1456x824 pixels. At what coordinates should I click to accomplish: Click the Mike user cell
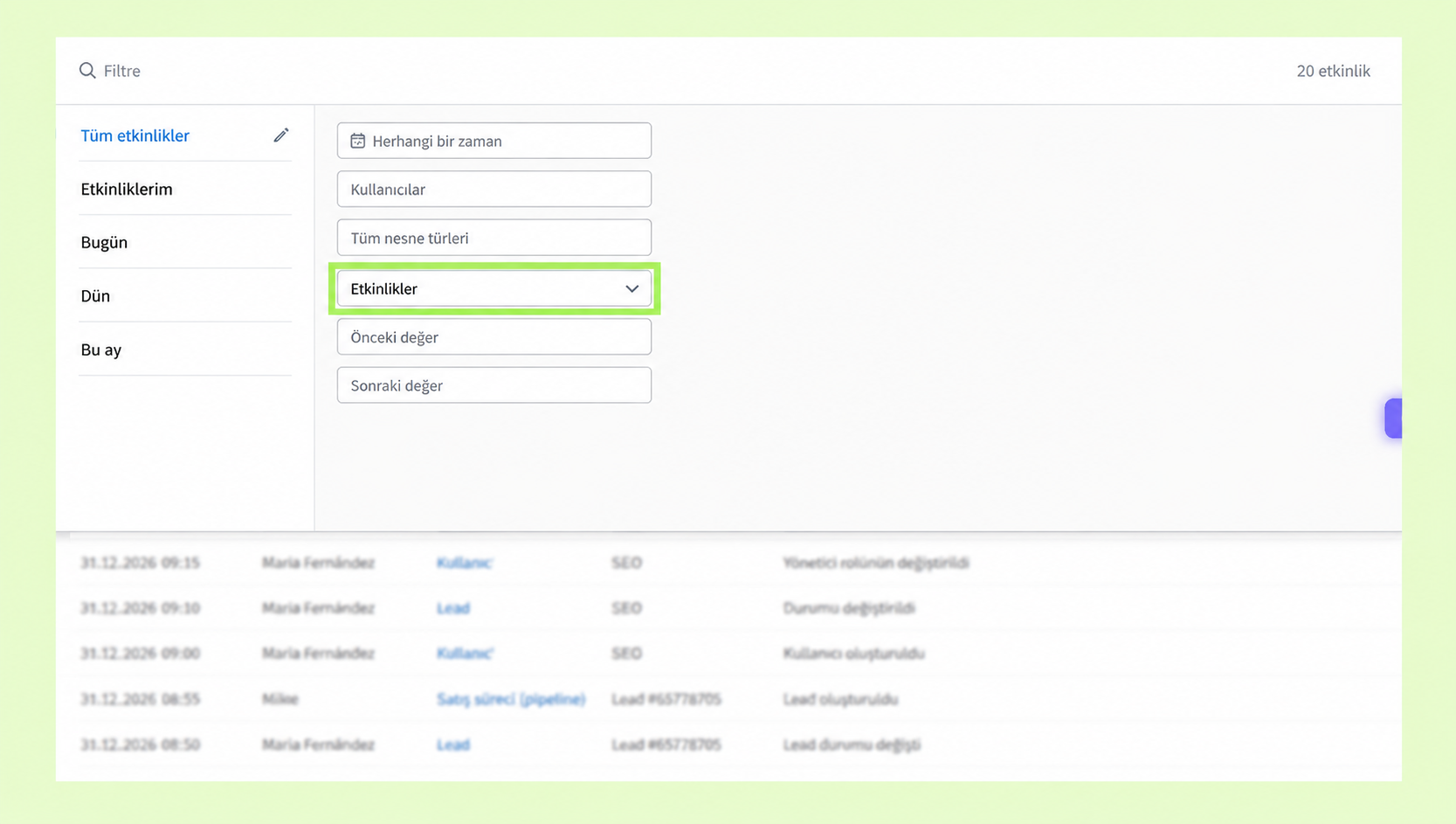click(280, 699)
